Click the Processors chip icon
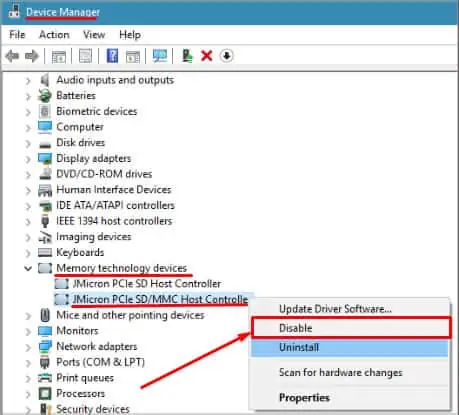The image size is (459, 415). tap(45, 394)
